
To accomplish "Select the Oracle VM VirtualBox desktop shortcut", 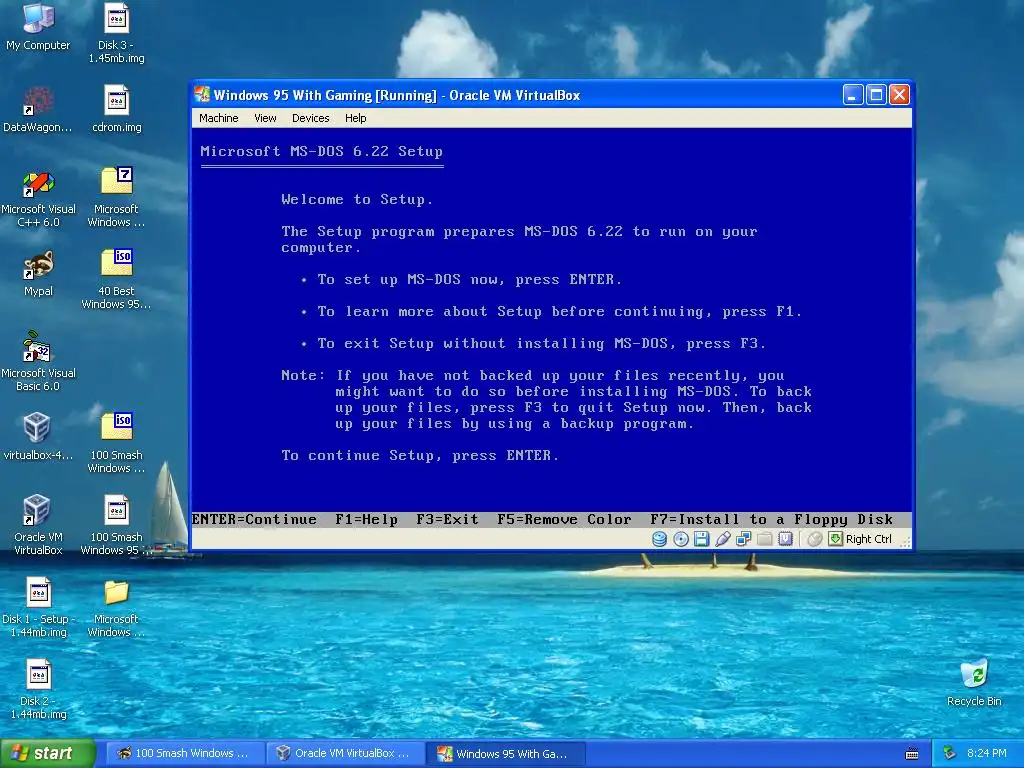I will click(38, 526).
